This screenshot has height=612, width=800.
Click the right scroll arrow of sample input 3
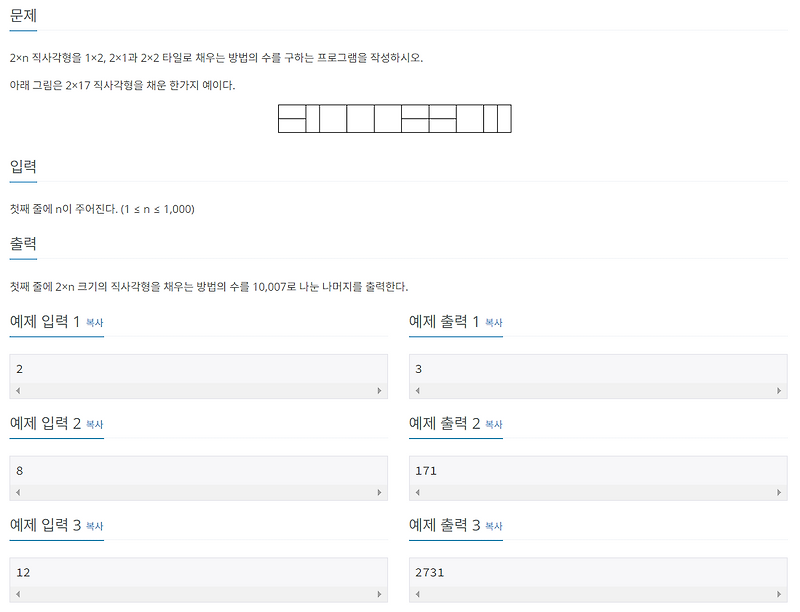pos(381,594)
